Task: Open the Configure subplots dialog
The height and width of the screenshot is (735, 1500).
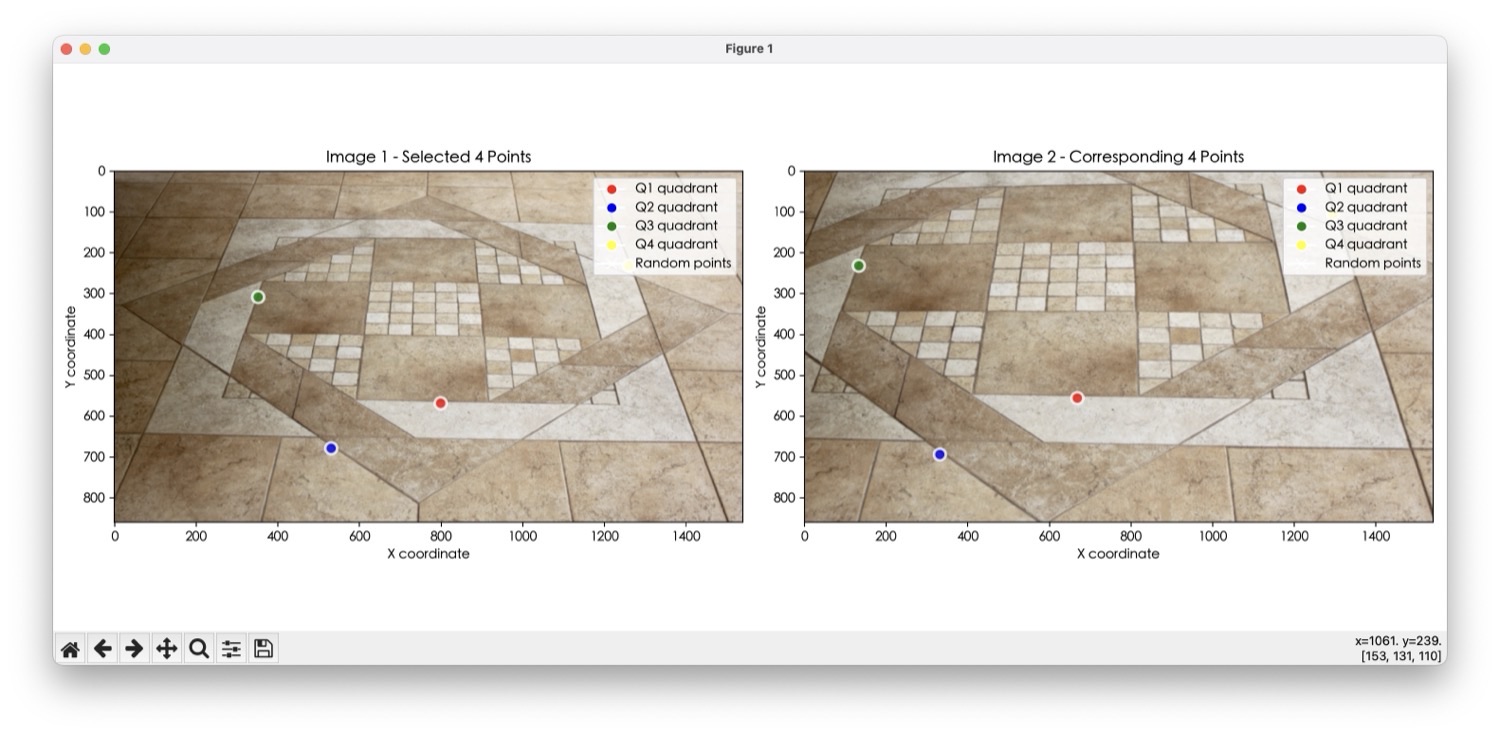Action: (x=231, y=649)
